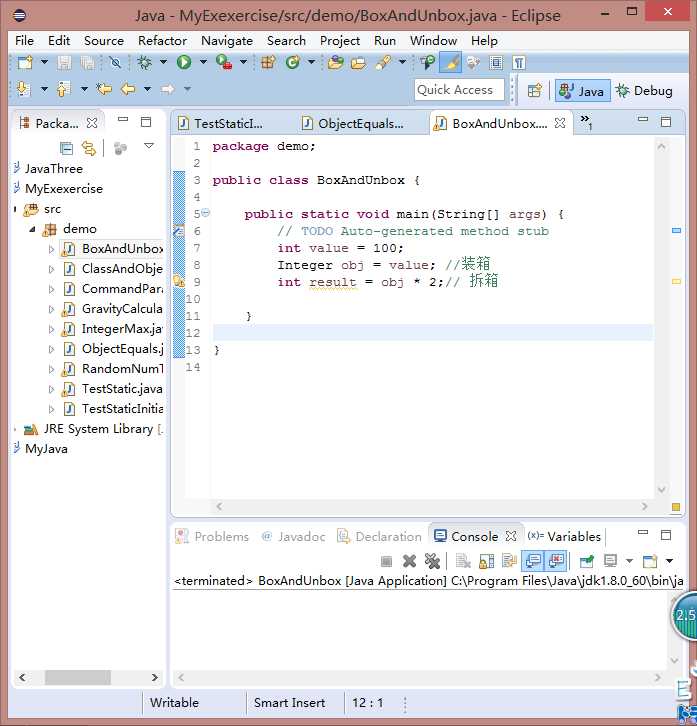
Task: Expand the TestStatic.java tree node
Action: 51,389
